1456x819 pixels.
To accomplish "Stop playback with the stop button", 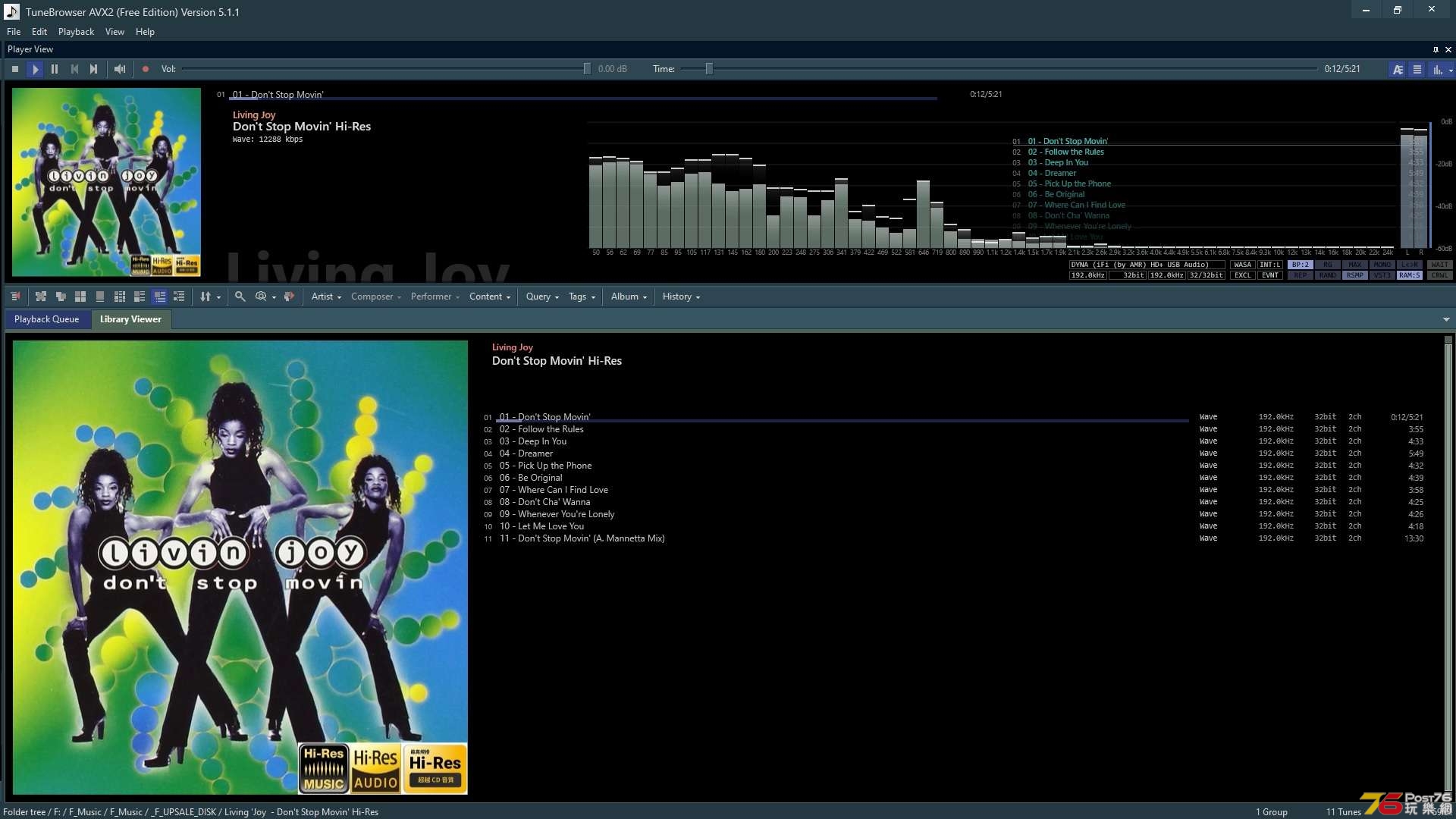I will coord(15,69).
